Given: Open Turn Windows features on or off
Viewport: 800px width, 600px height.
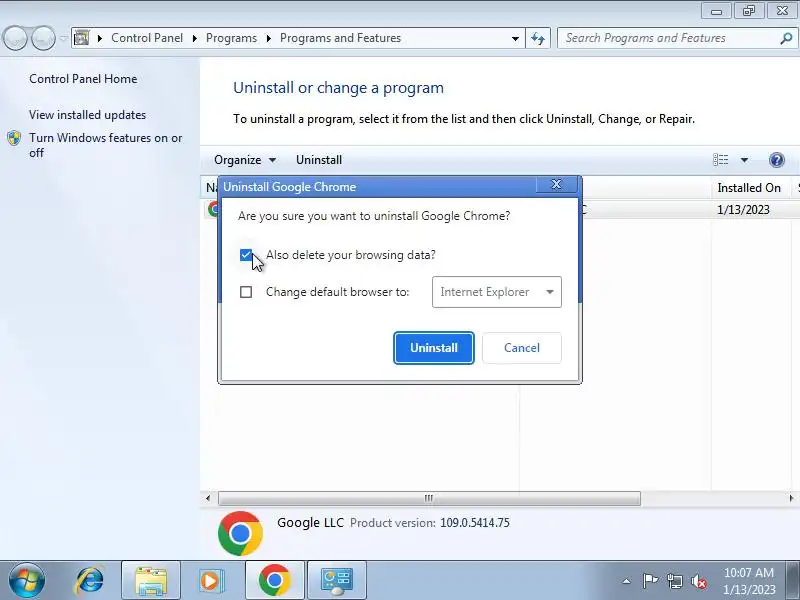Looking at the screenshot, I should [x=106, y=145].
